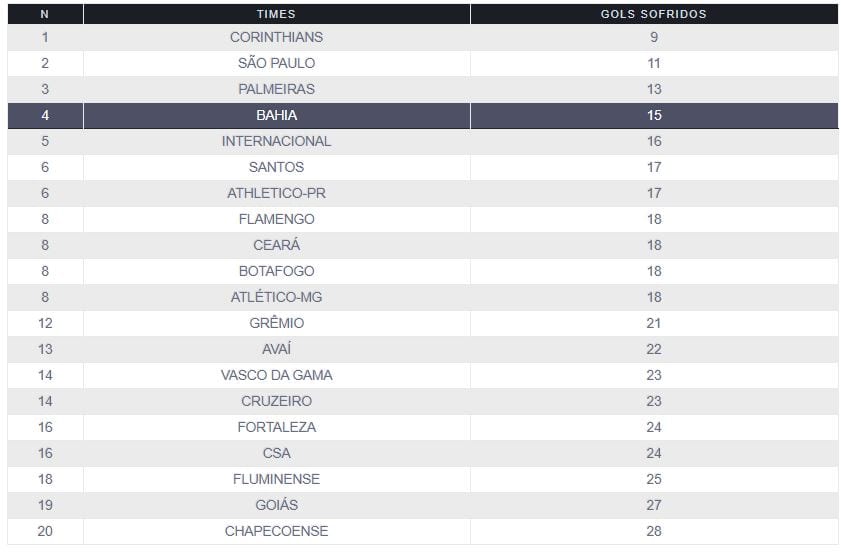Click the ATHLETICO-PR team name

click(x=276, y=193)
